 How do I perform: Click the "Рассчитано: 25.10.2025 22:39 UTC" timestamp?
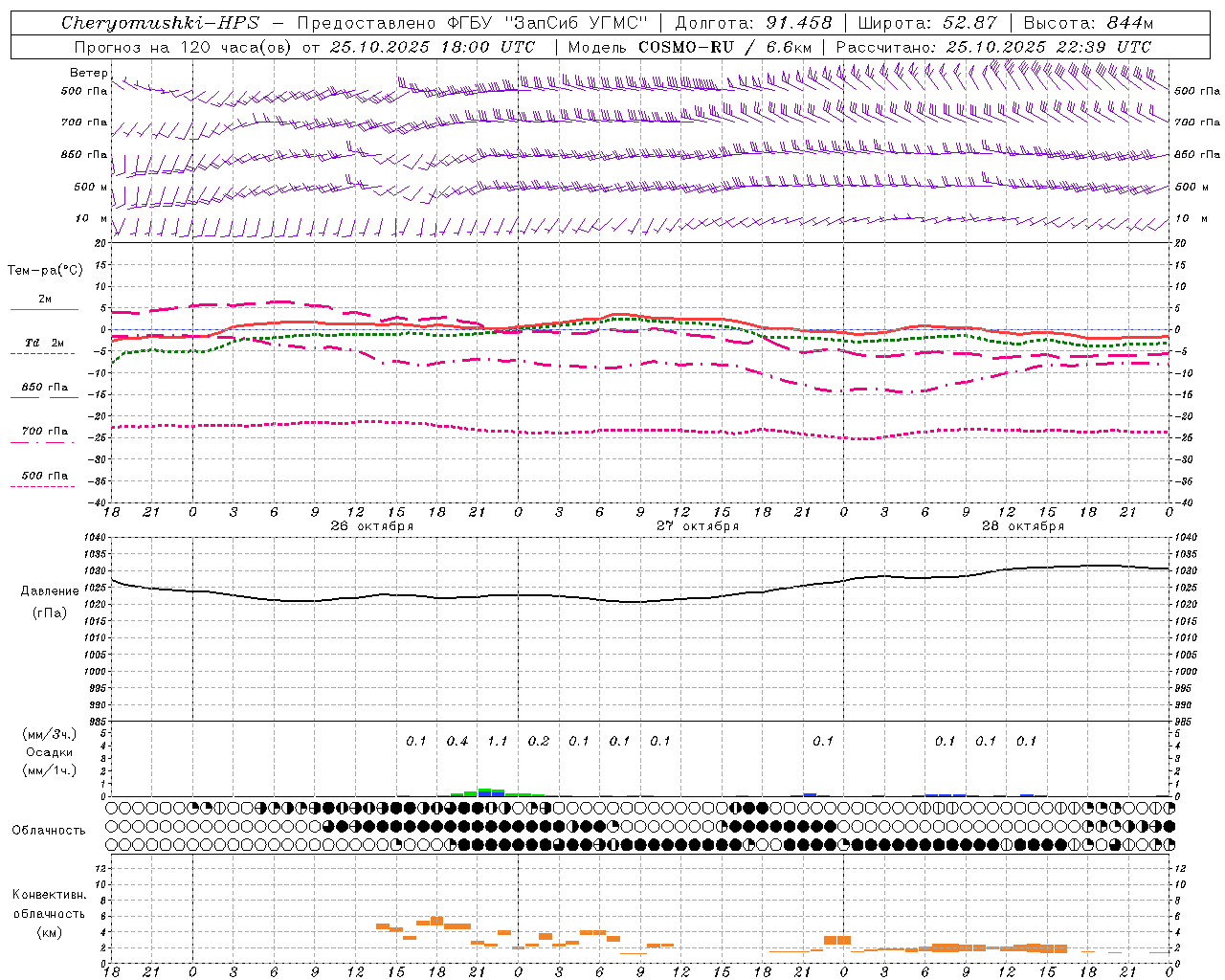[993, 47]
